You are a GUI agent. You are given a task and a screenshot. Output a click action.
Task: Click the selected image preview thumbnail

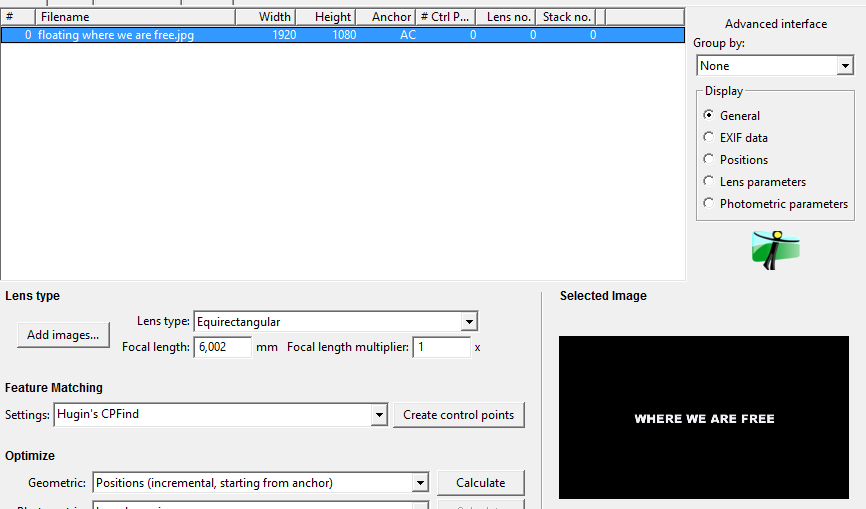point(703,417)
